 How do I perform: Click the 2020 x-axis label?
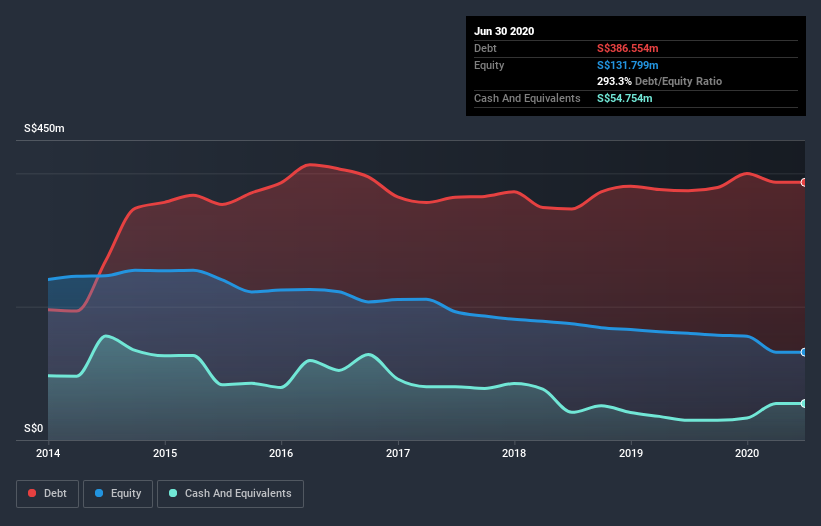point(747,453)
